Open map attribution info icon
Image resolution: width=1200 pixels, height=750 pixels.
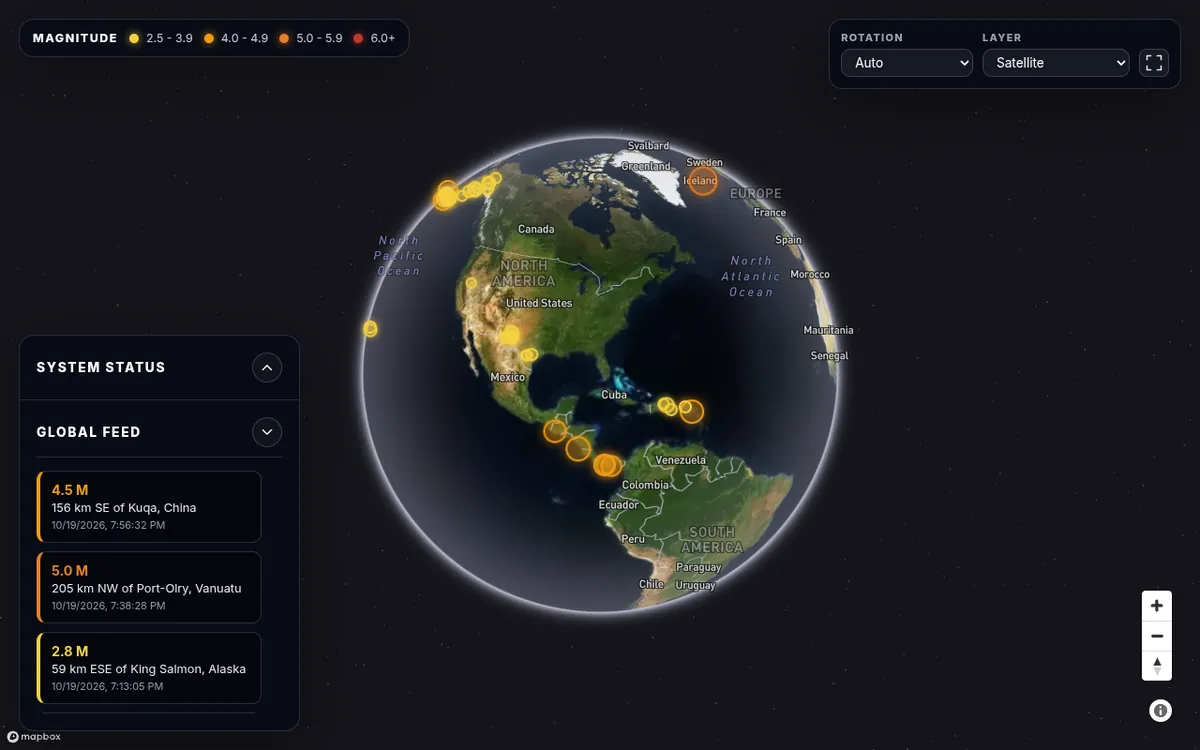click(x=1160, y=711)
